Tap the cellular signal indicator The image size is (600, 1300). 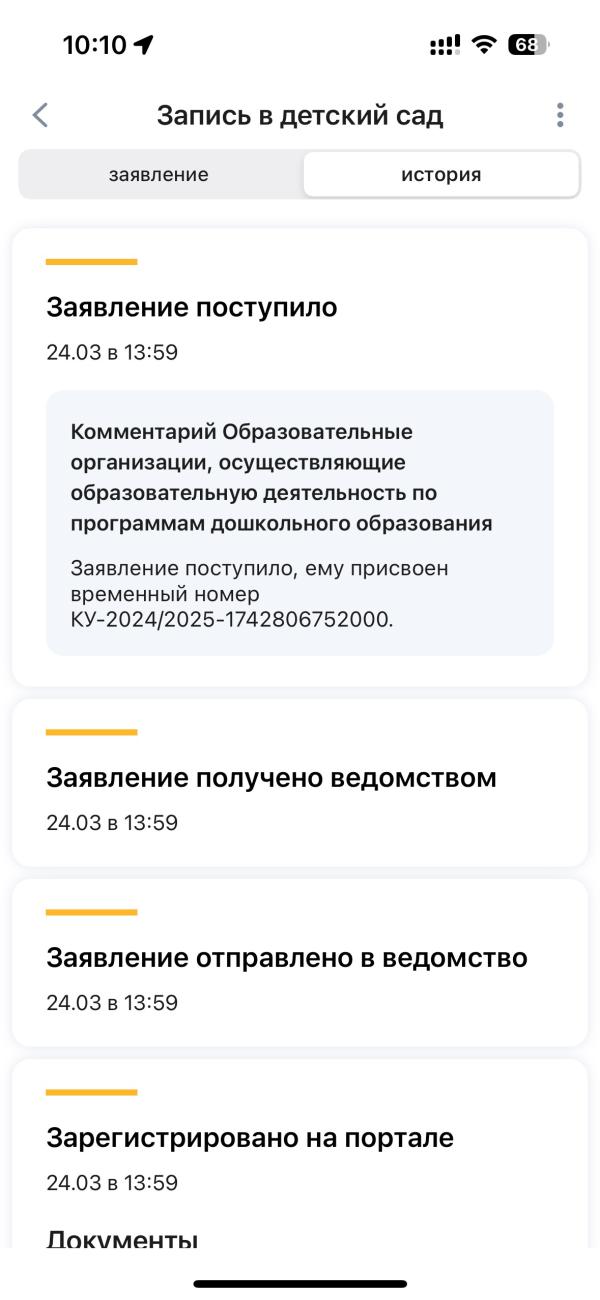coord(445,45)
